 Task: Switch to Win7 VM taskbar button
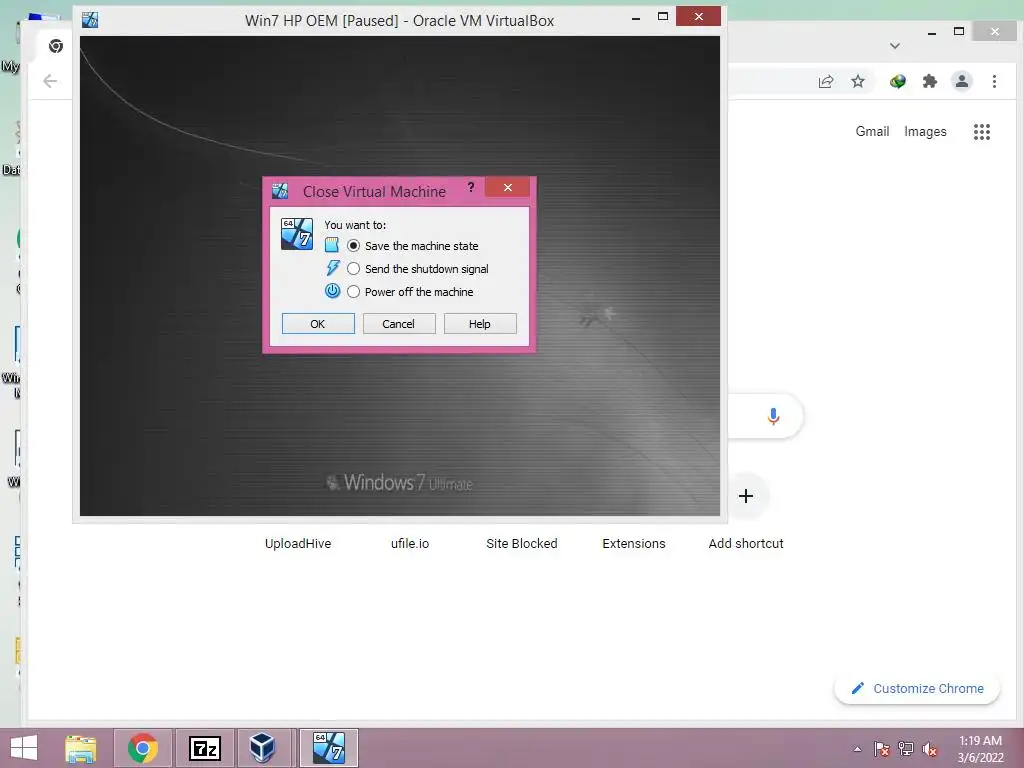[329, 748]
